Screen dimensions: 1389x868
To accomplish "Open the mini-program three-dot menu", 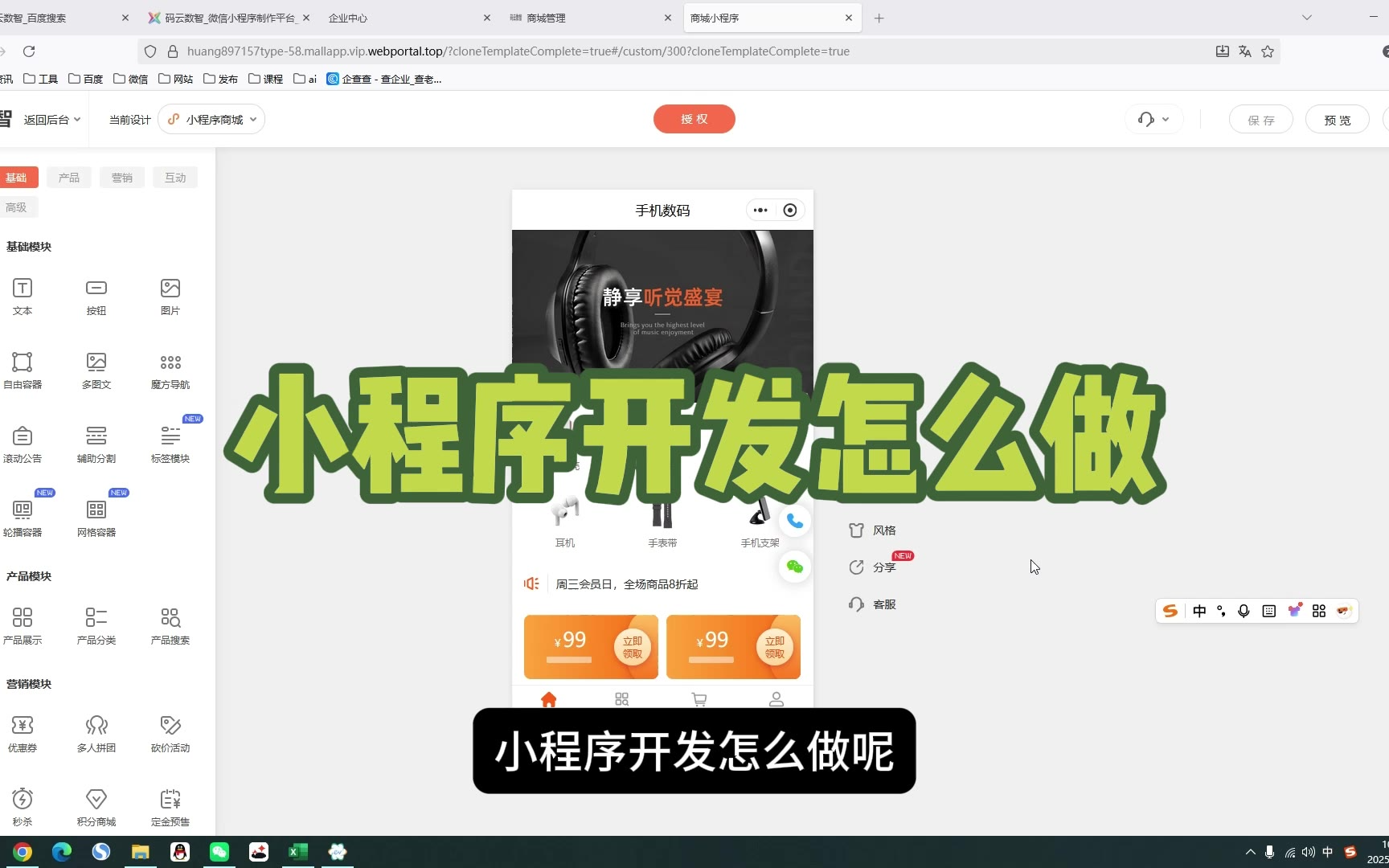I will click(x=760, y=211).
